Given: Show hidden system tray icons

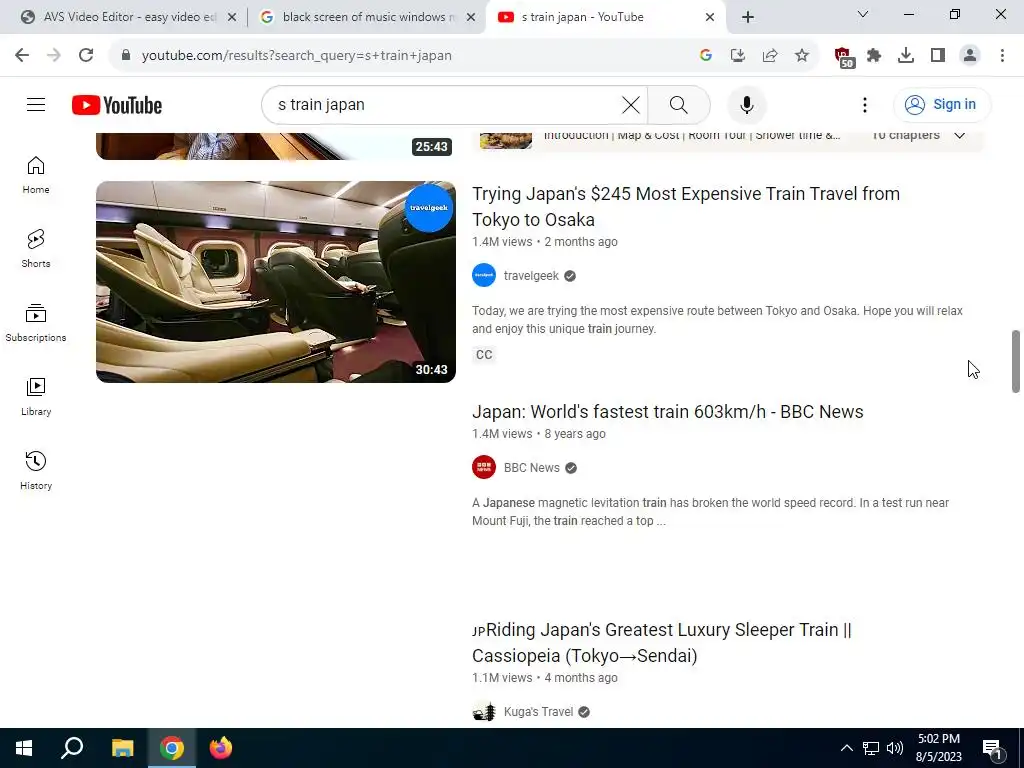Looking at the screenshot, I should pos(846,748).
